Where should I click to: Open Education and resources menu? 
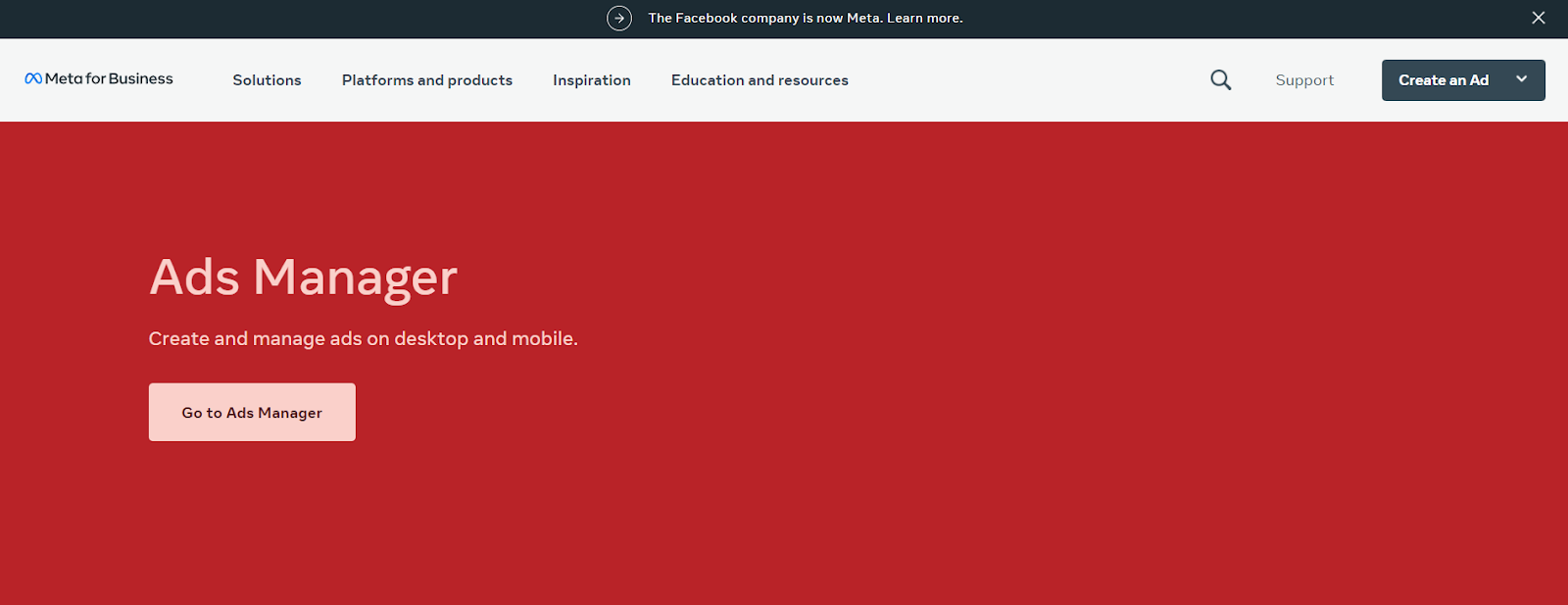(759, 80)
